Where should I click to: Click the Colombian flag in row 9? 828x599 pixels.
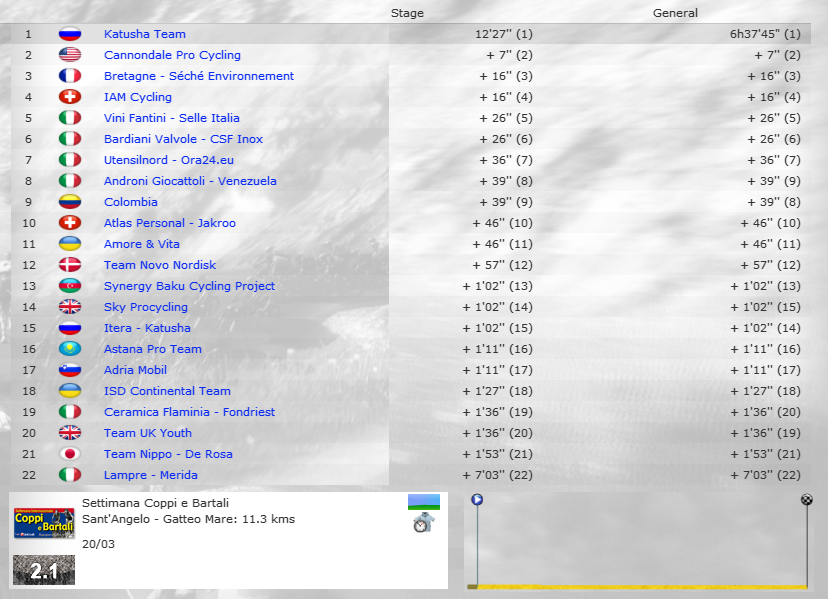[70, 202]
